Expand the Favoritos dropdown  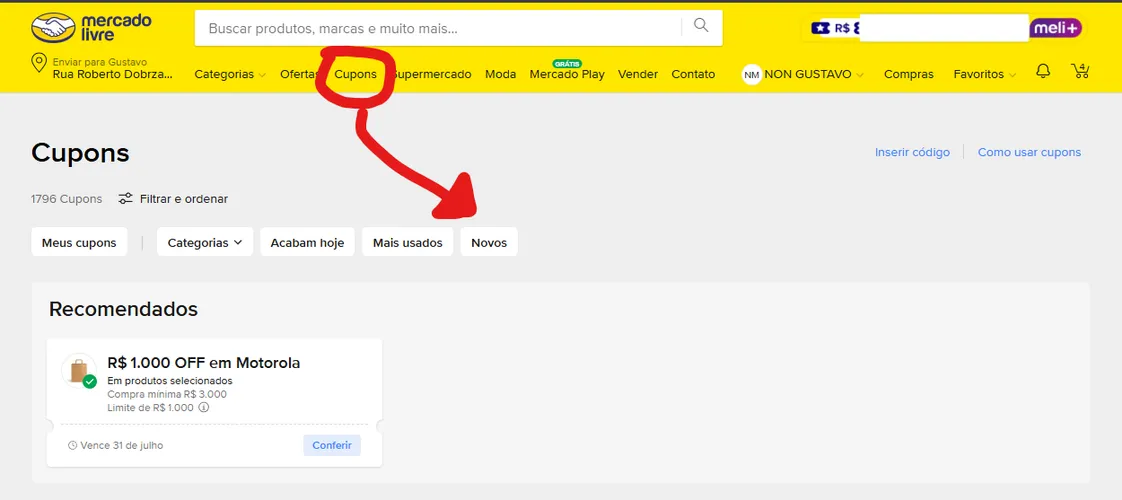pos(985,74)
